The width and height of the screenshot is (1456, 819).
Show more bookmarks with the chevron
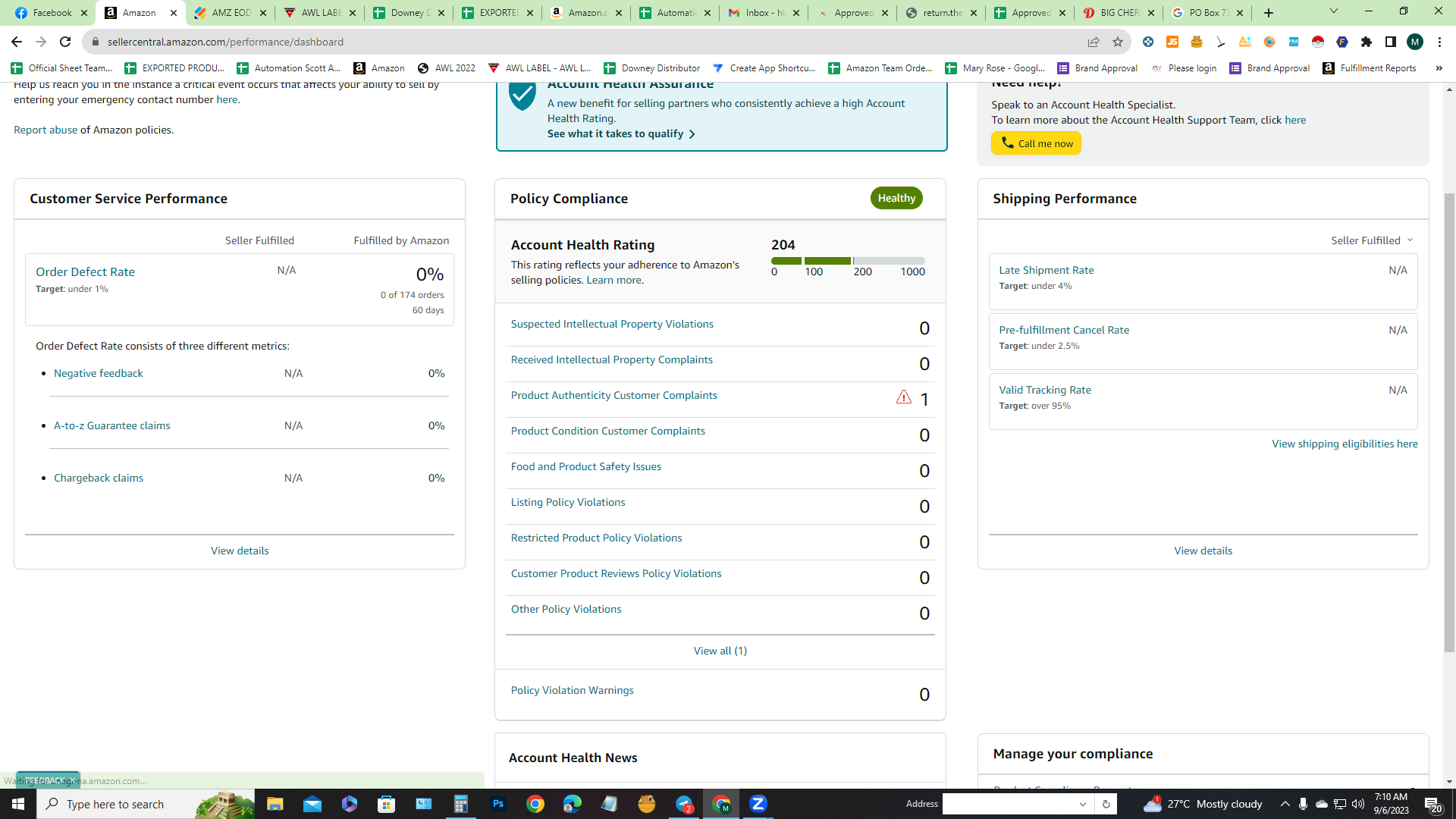[x=1439, y=68]
